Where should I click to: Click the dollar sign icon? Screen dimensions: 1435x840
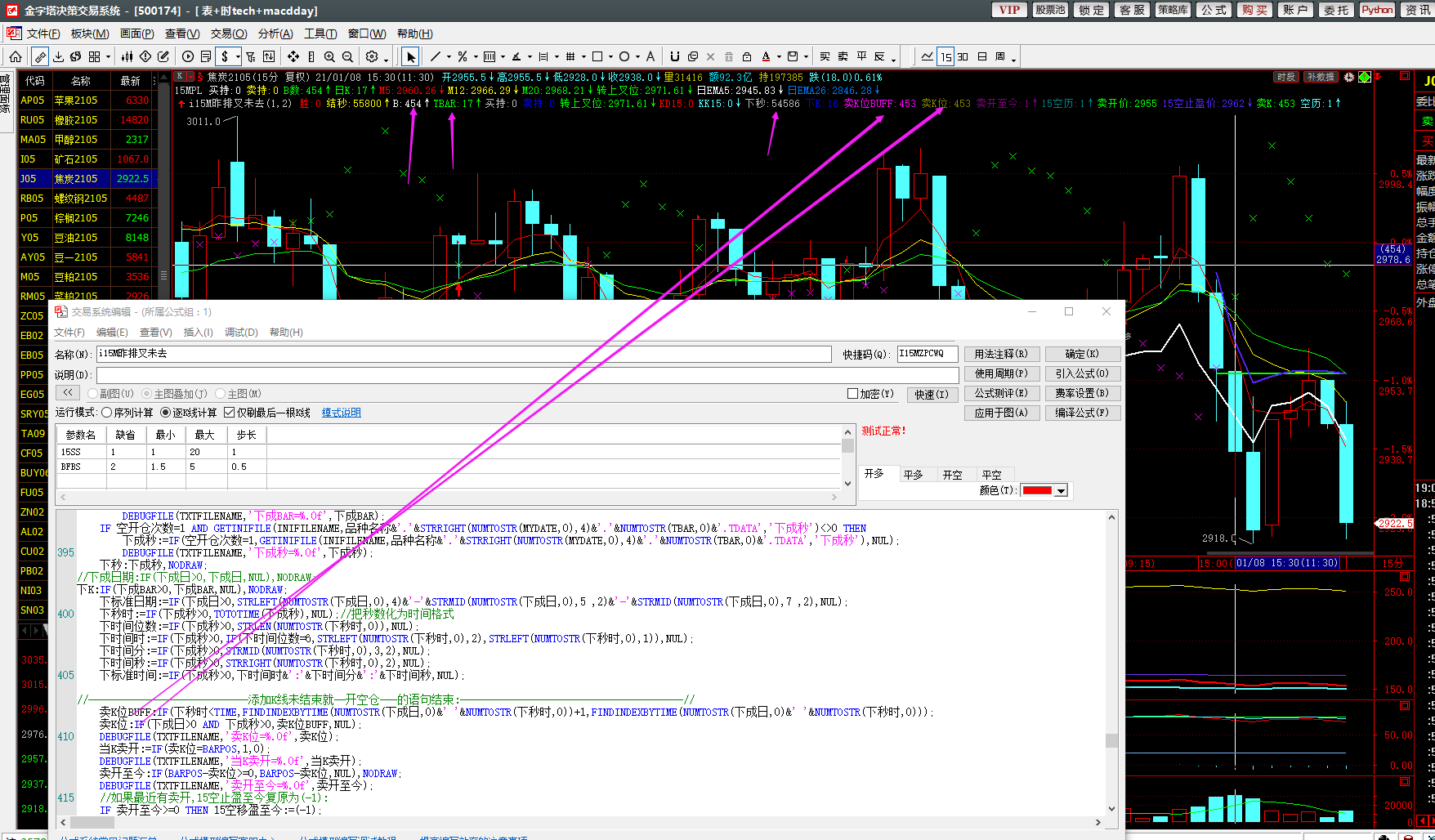pos(225,56)
